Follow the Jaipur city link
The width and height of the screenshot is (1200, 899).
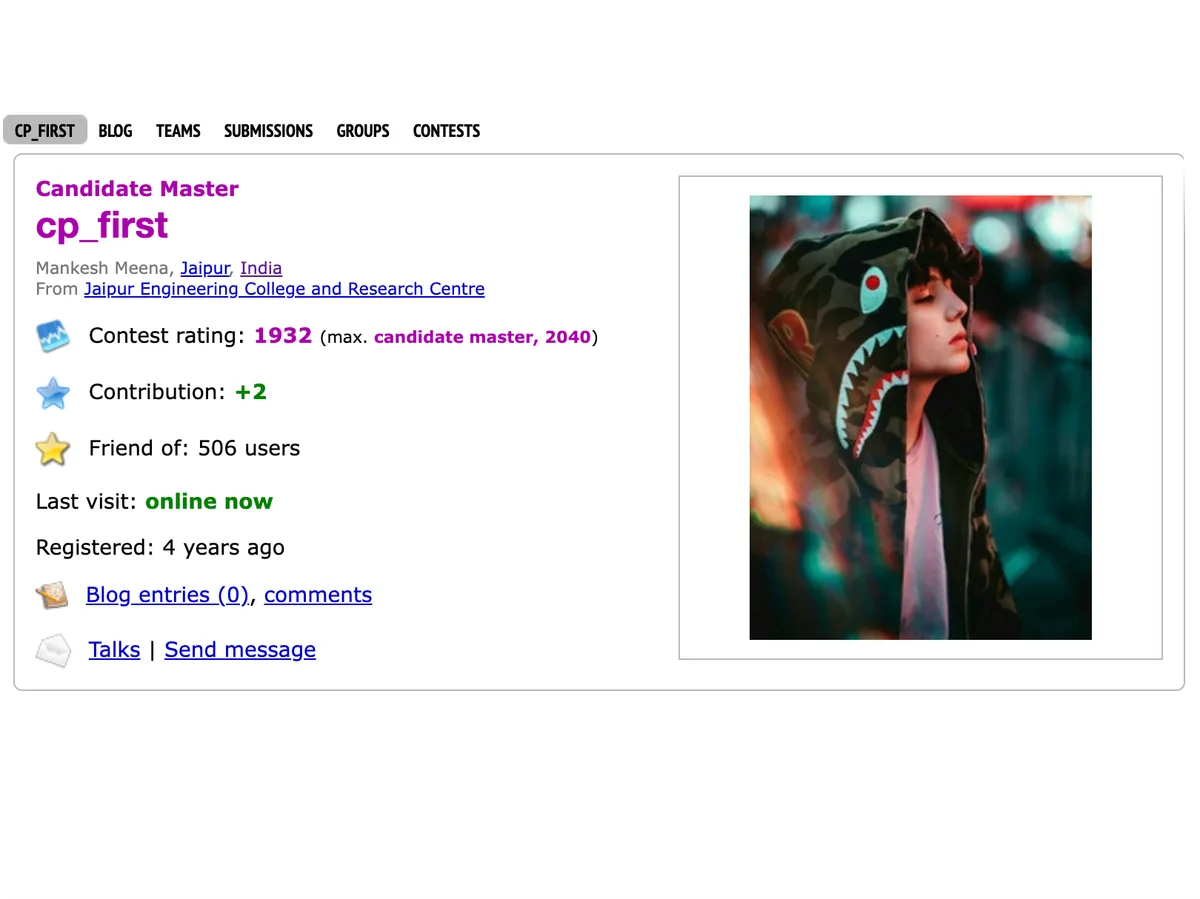(205, 268)
